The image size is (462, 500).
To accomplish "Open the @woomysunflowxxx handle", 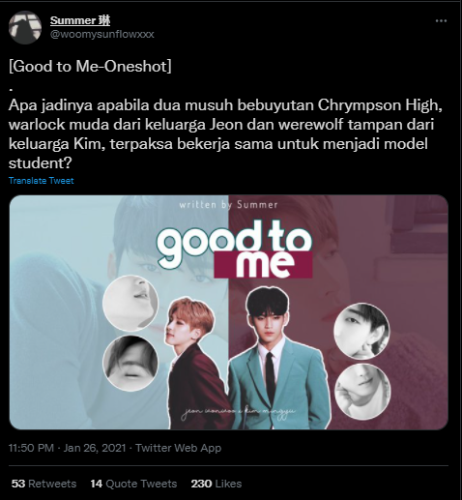I will tap(102, 34).
